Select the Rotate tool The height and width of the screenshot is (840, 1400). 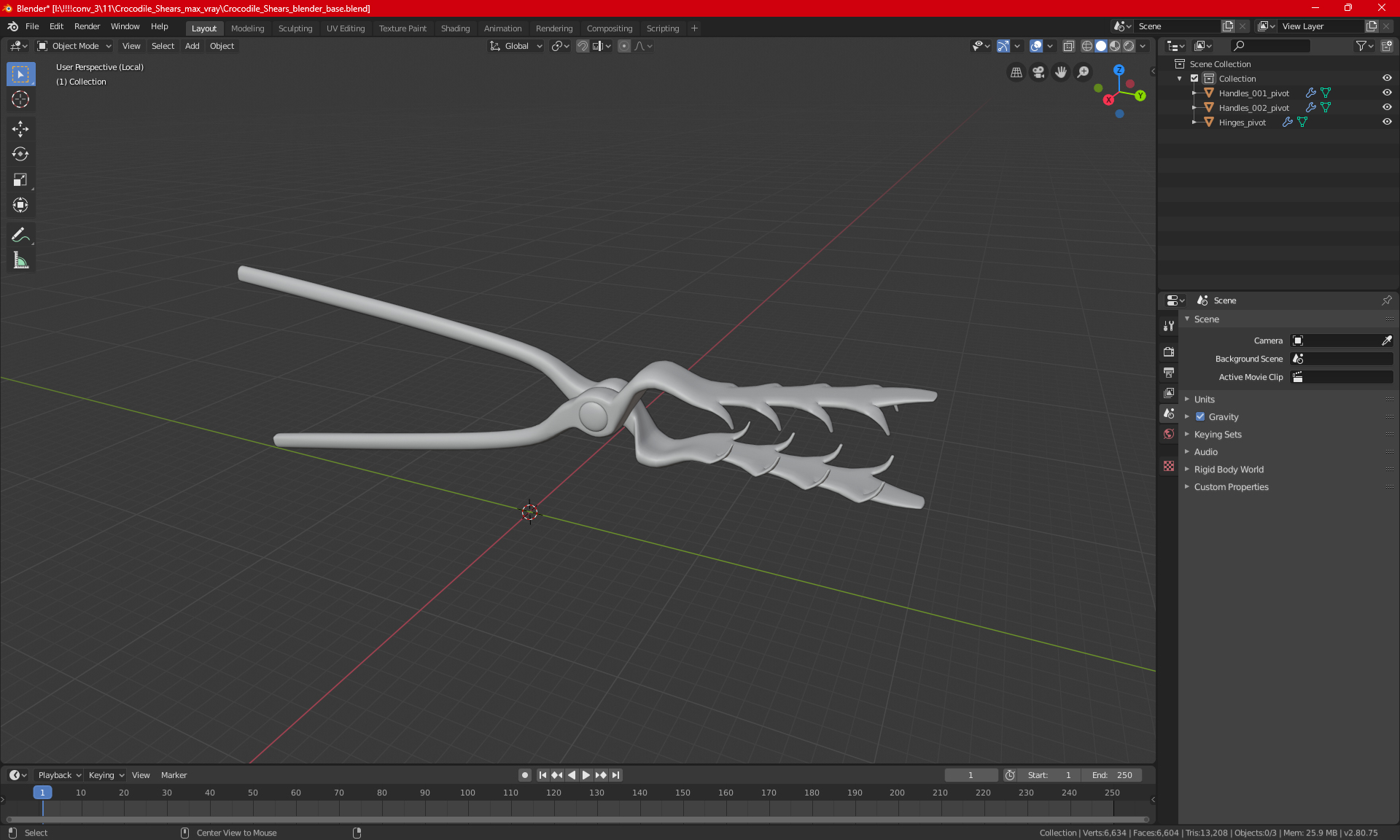point(20,154)
